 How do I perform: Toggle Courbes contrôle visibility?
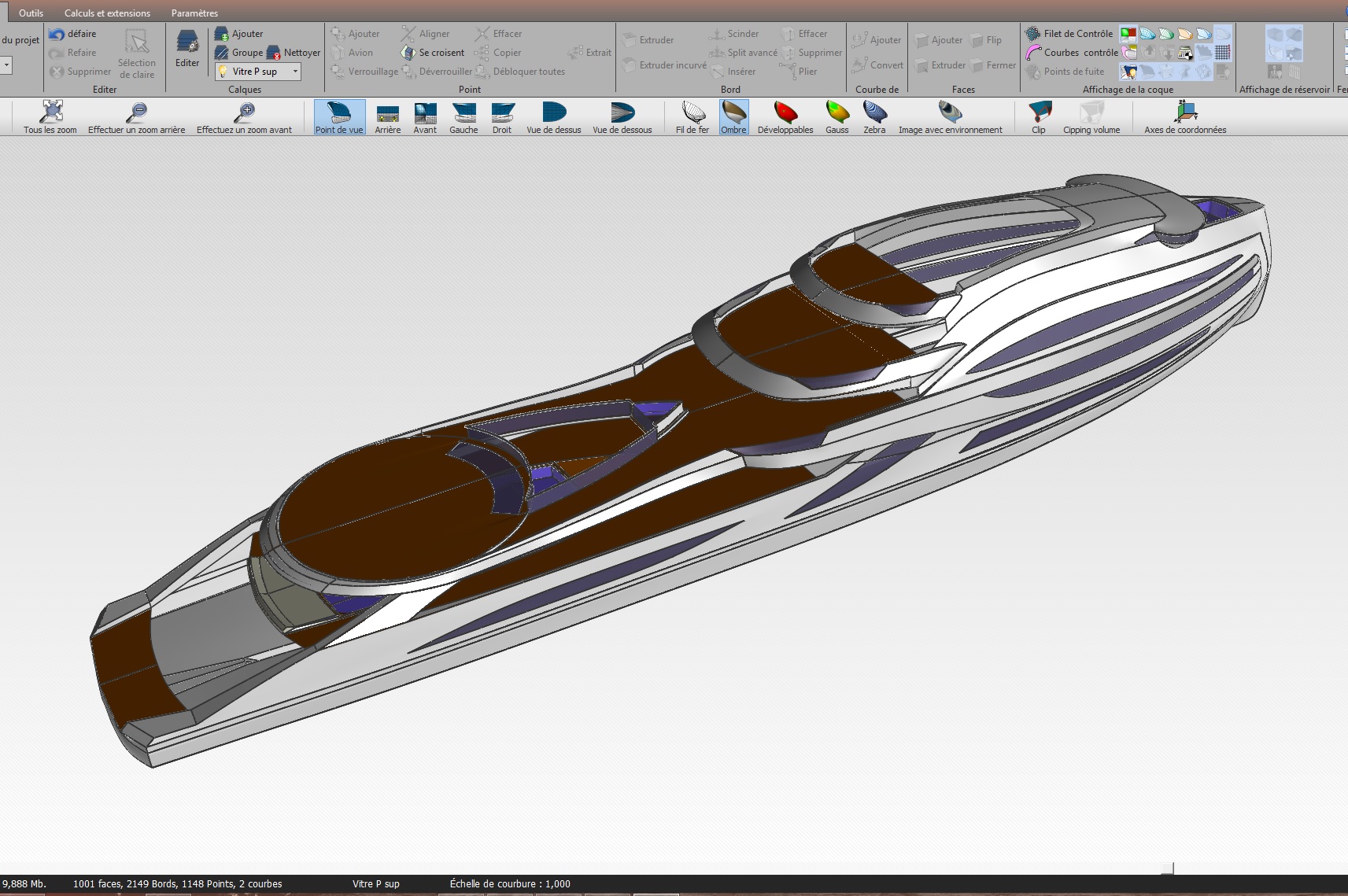[x=1072, y=53]
